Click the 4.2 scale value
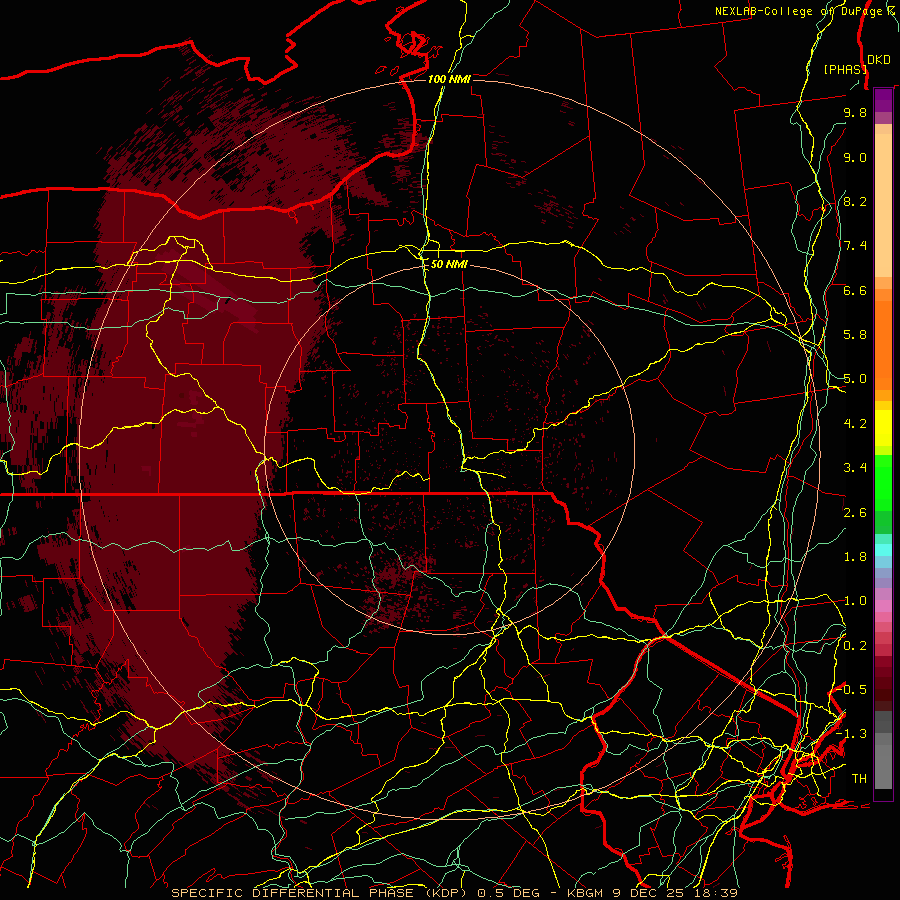Screen dimensions: 900x900 point(855,424)
